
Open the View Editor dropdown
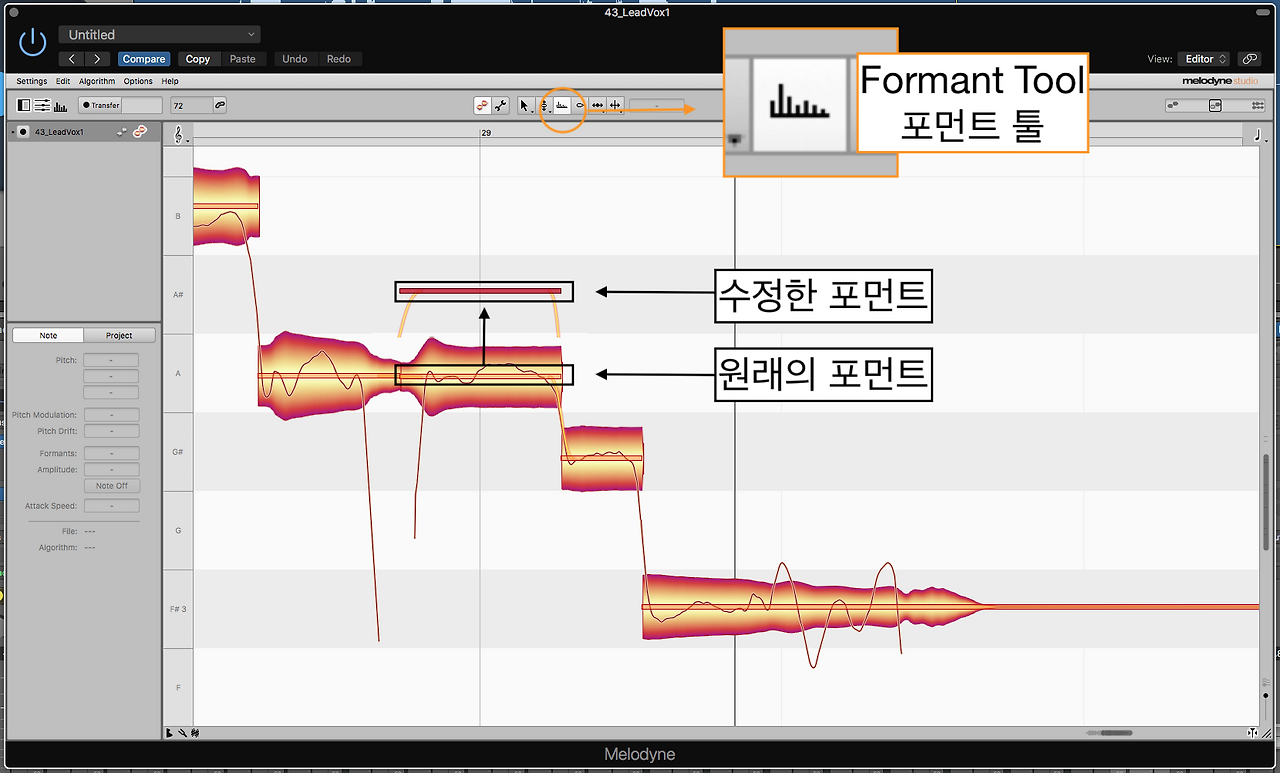(1203, 59)
